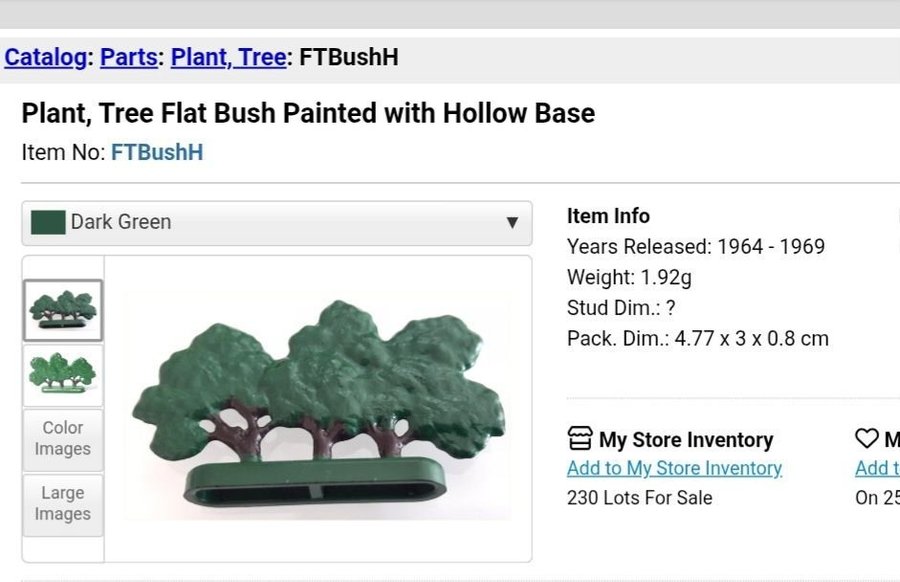Click the heart wishlist icon
This screenshot has width=900, height=582.
[867, 439]
